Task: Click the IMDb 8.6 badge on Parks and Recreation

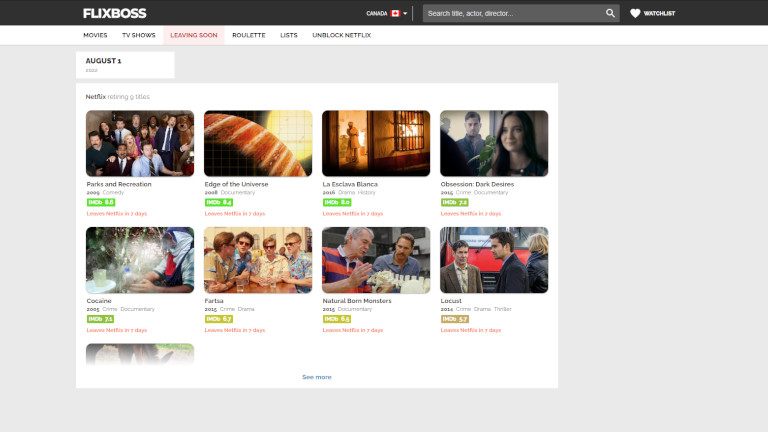Action: coord(100,202)
